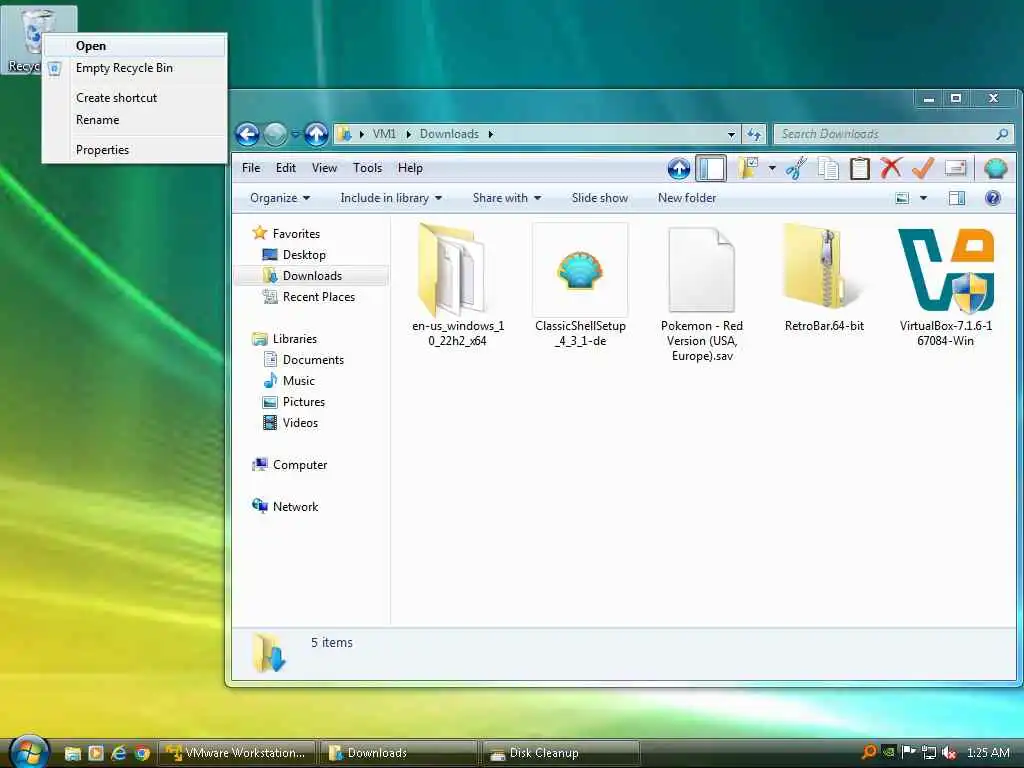
Task: Click the Forward navigation arrow in Explorer
Action: coord(275,135)
